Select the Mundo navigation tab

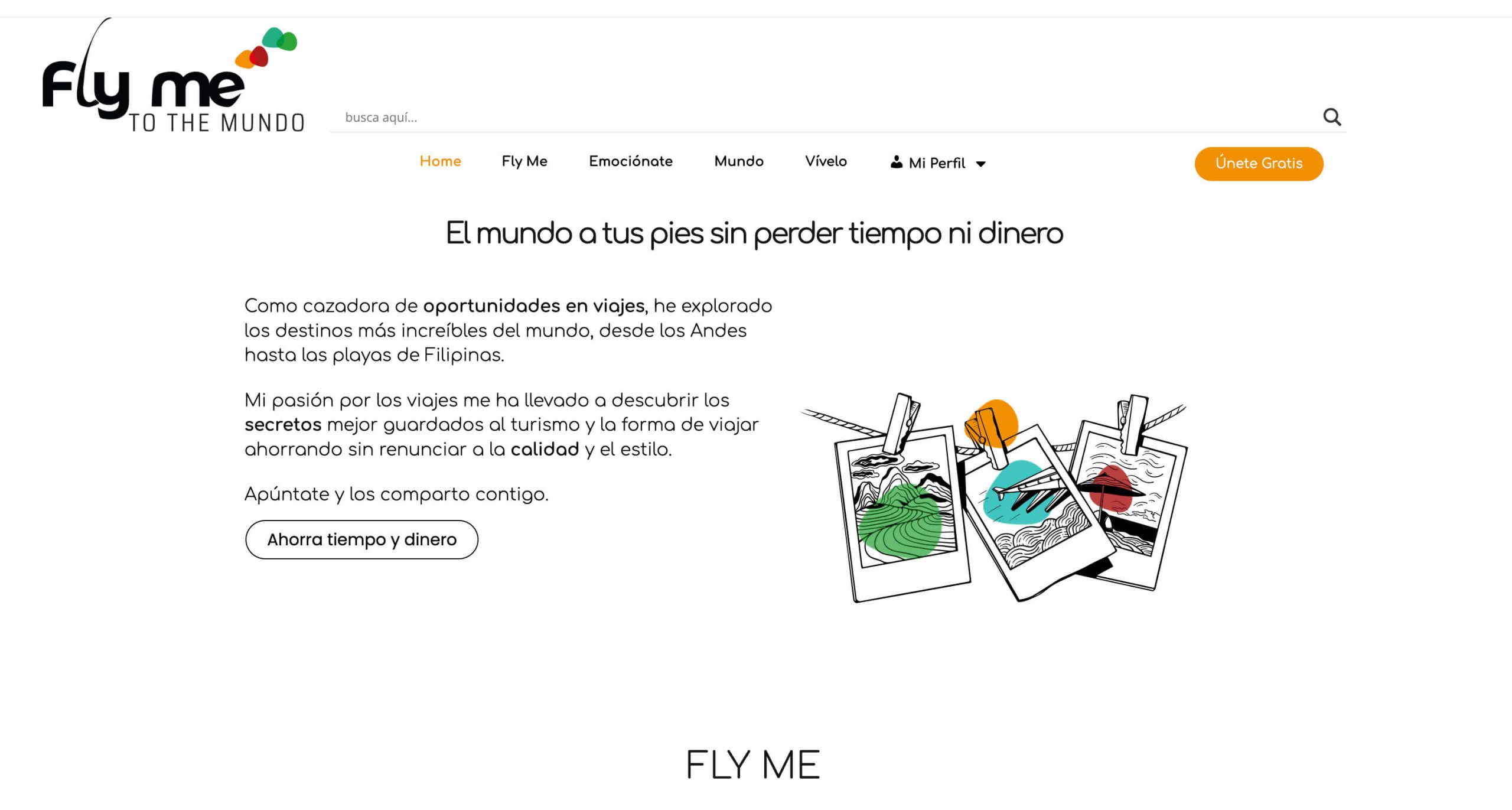tap(738, 161)
